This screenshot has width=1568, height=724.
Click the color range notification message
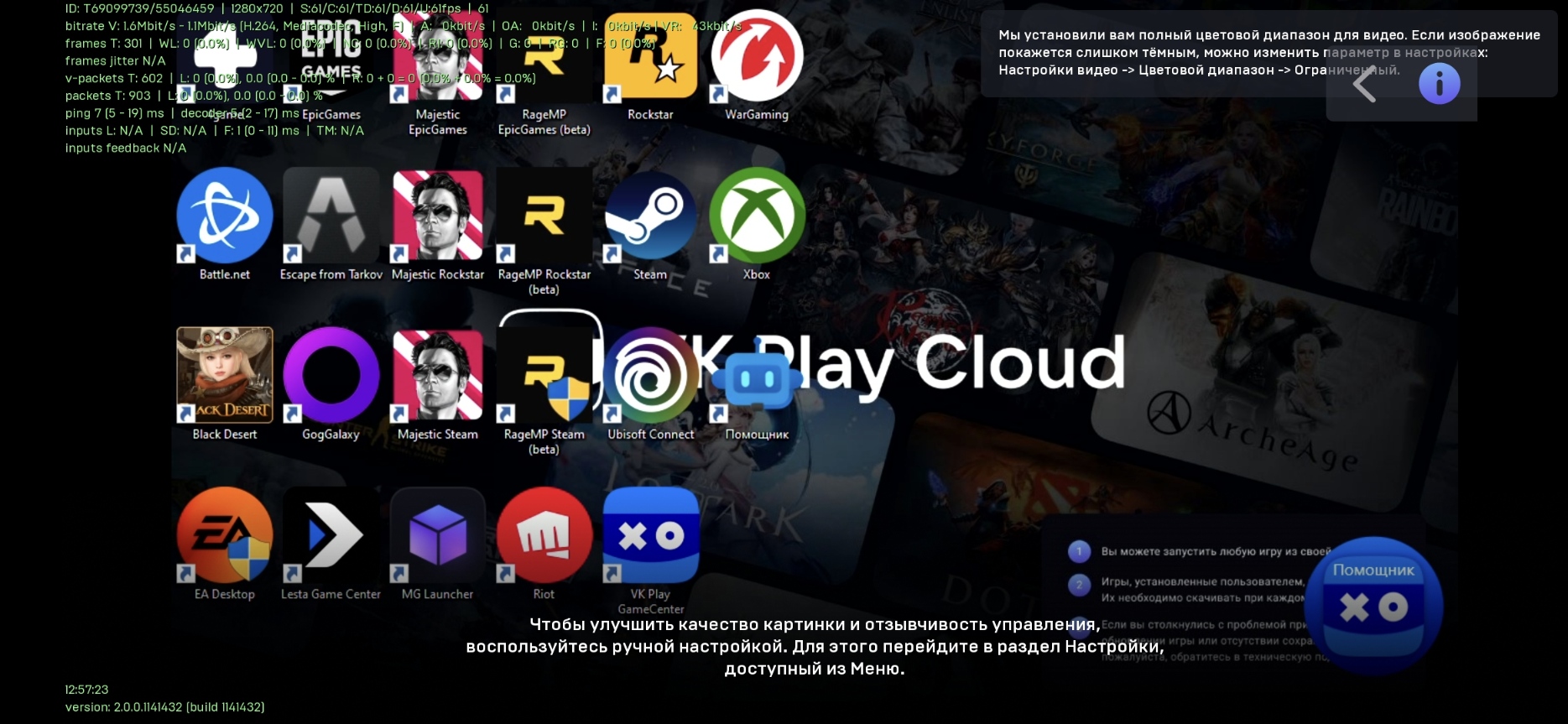1268,52
